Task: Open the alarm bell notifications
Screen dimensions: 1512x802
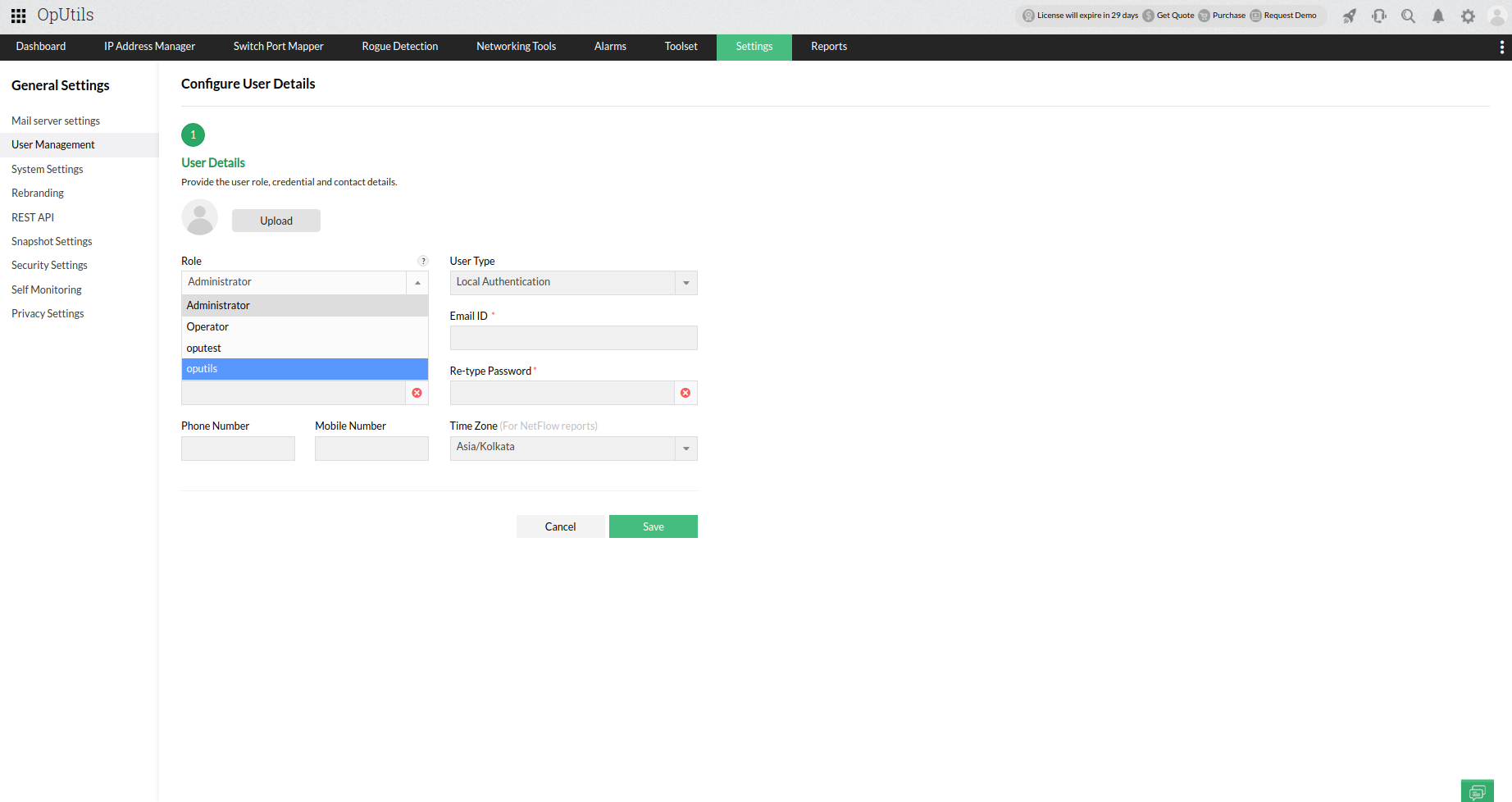Action: click(x=1438, y=16)
